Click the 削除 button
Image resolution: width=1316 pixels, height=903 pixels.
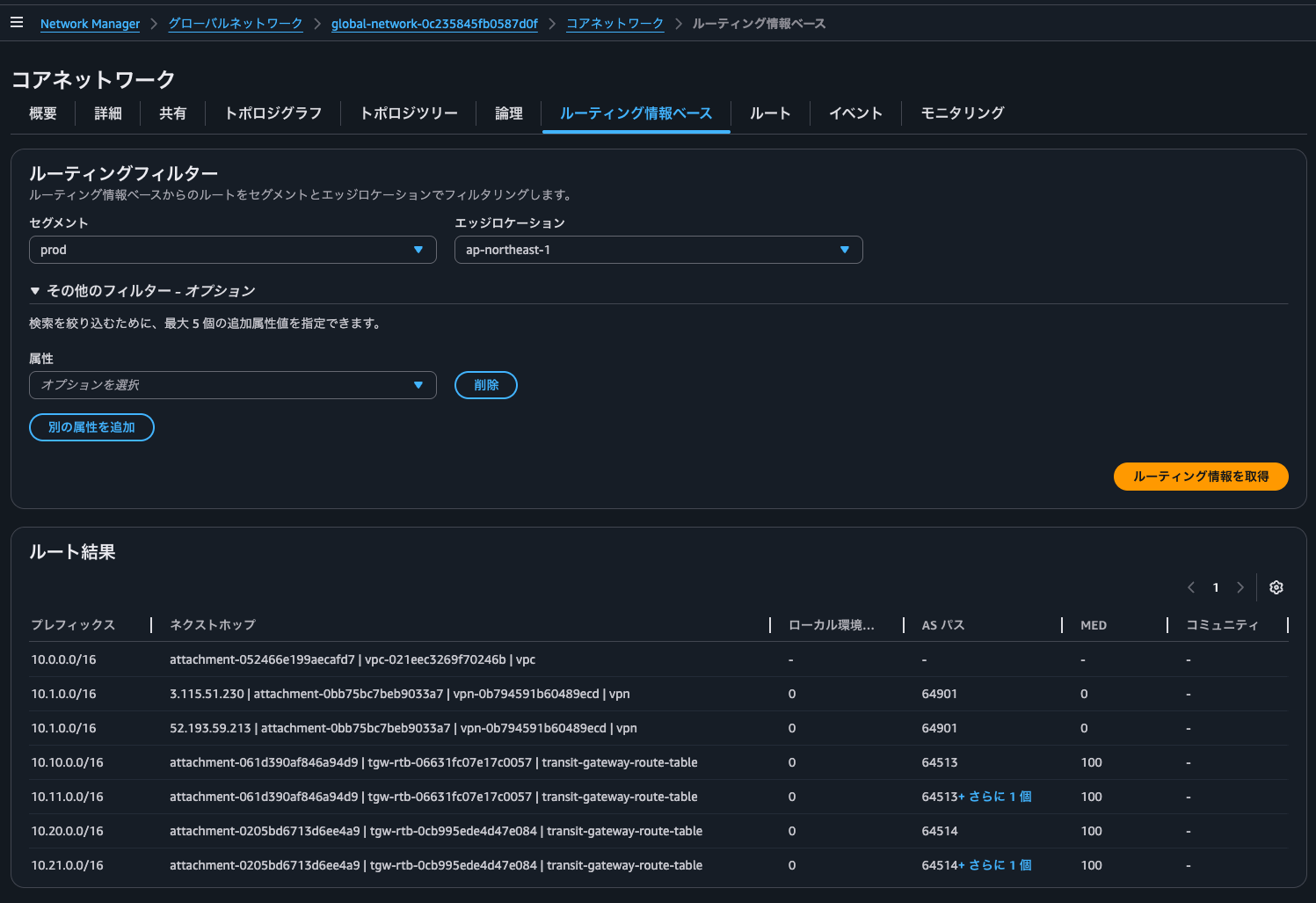(x=486, y=385)
